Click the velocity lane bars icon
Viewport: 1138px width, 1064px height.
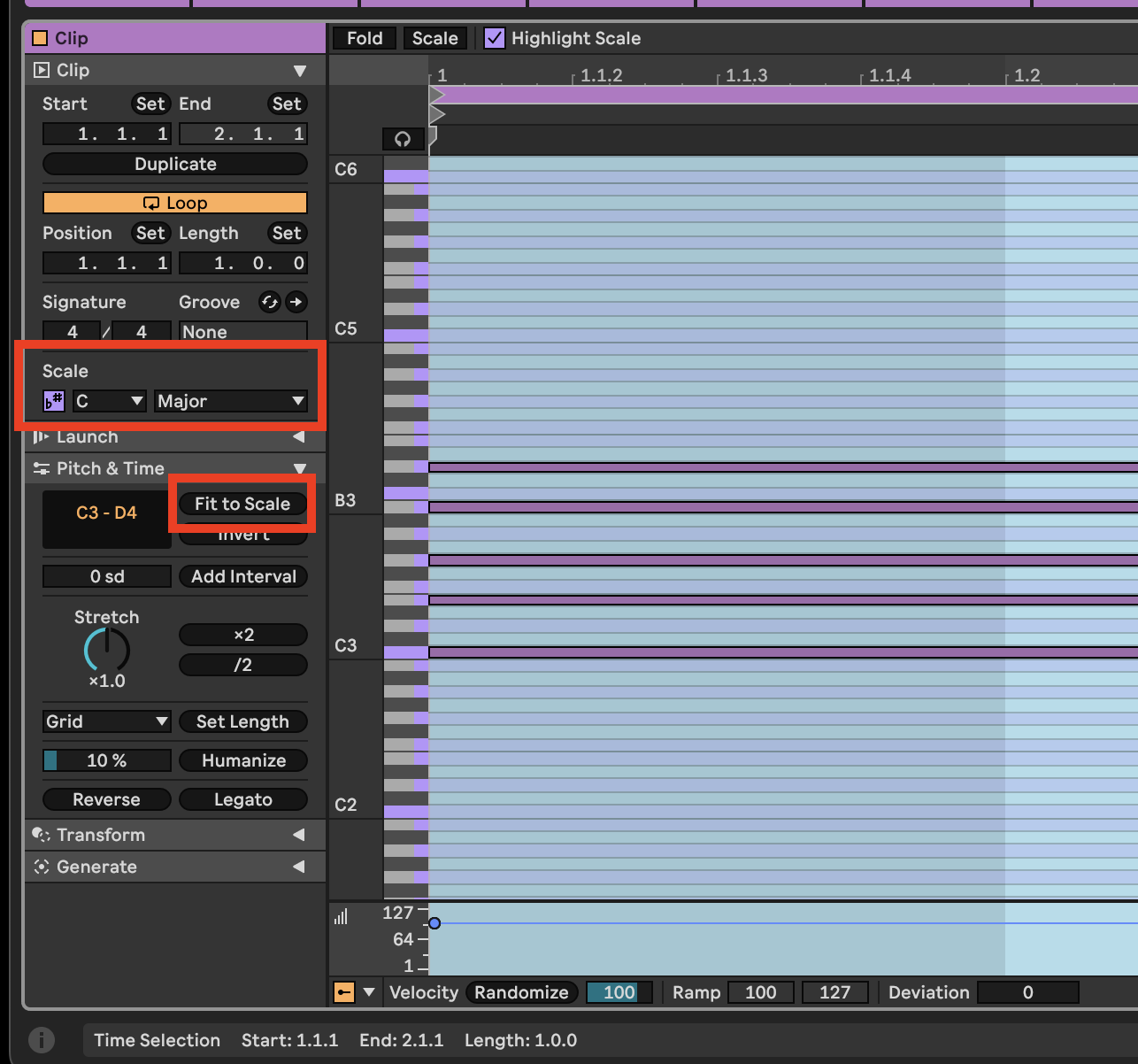pos(342,916)
